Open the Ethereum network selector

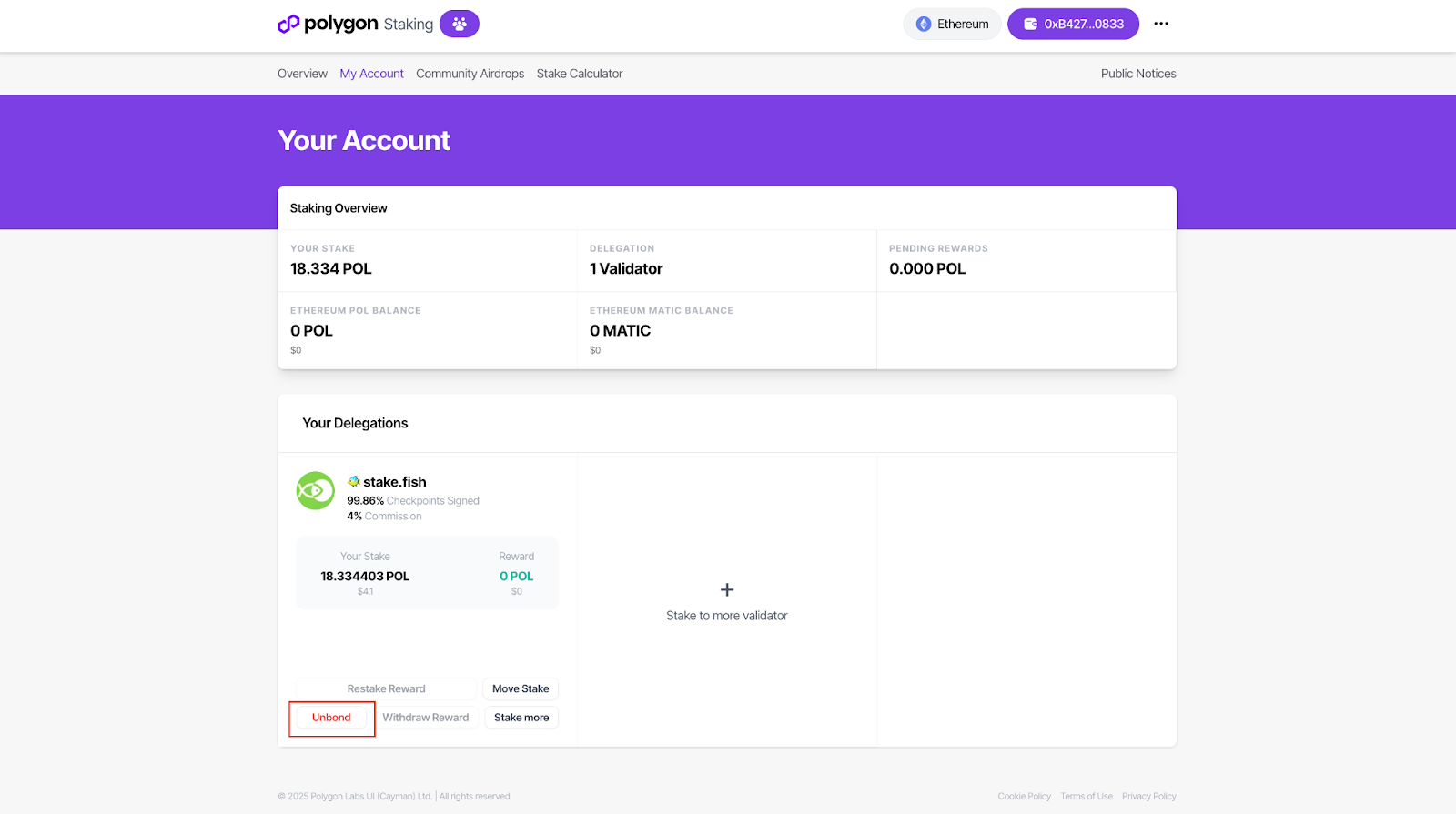[952, 25]
